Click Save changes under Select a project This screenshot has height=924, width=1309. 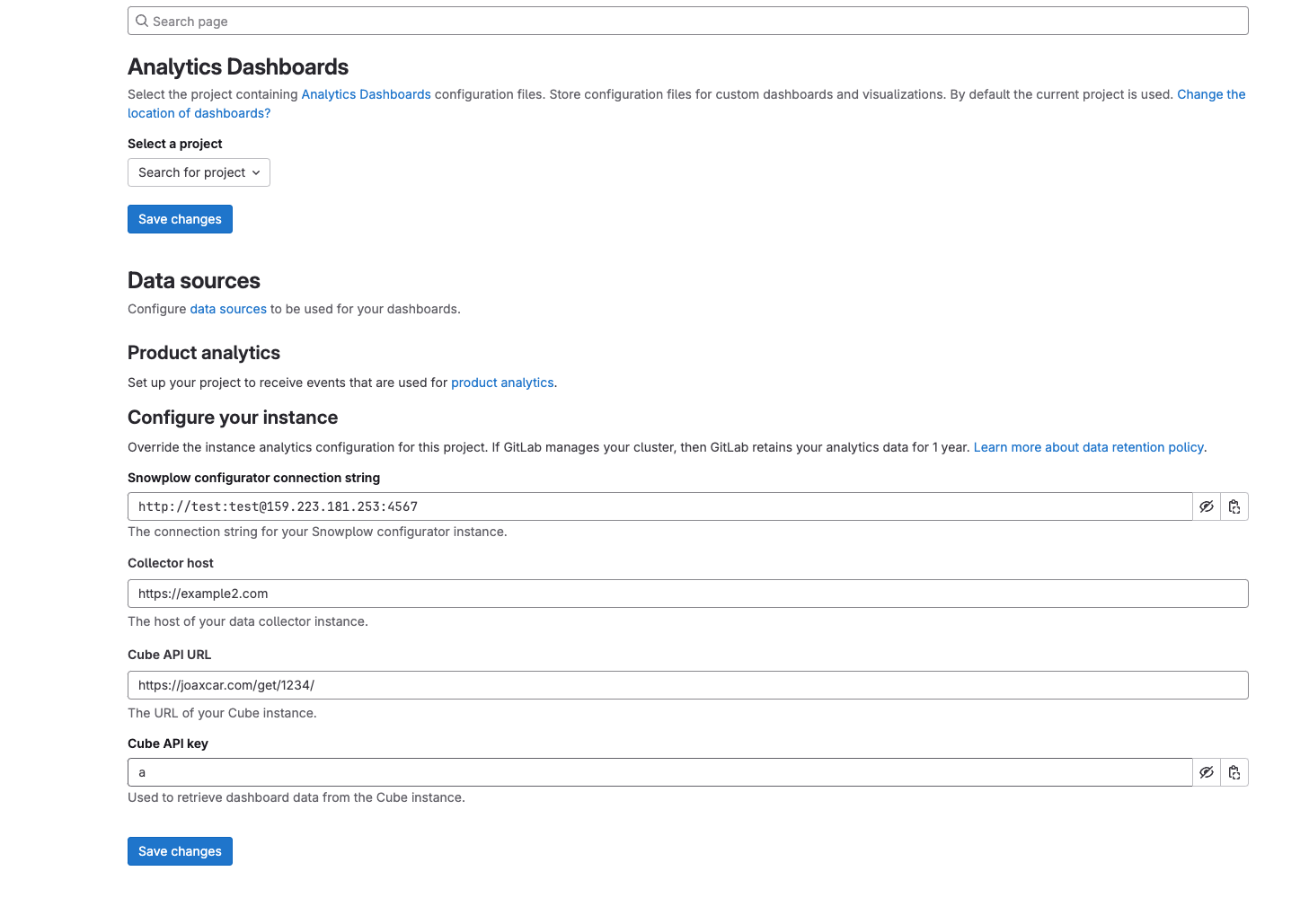180,219
